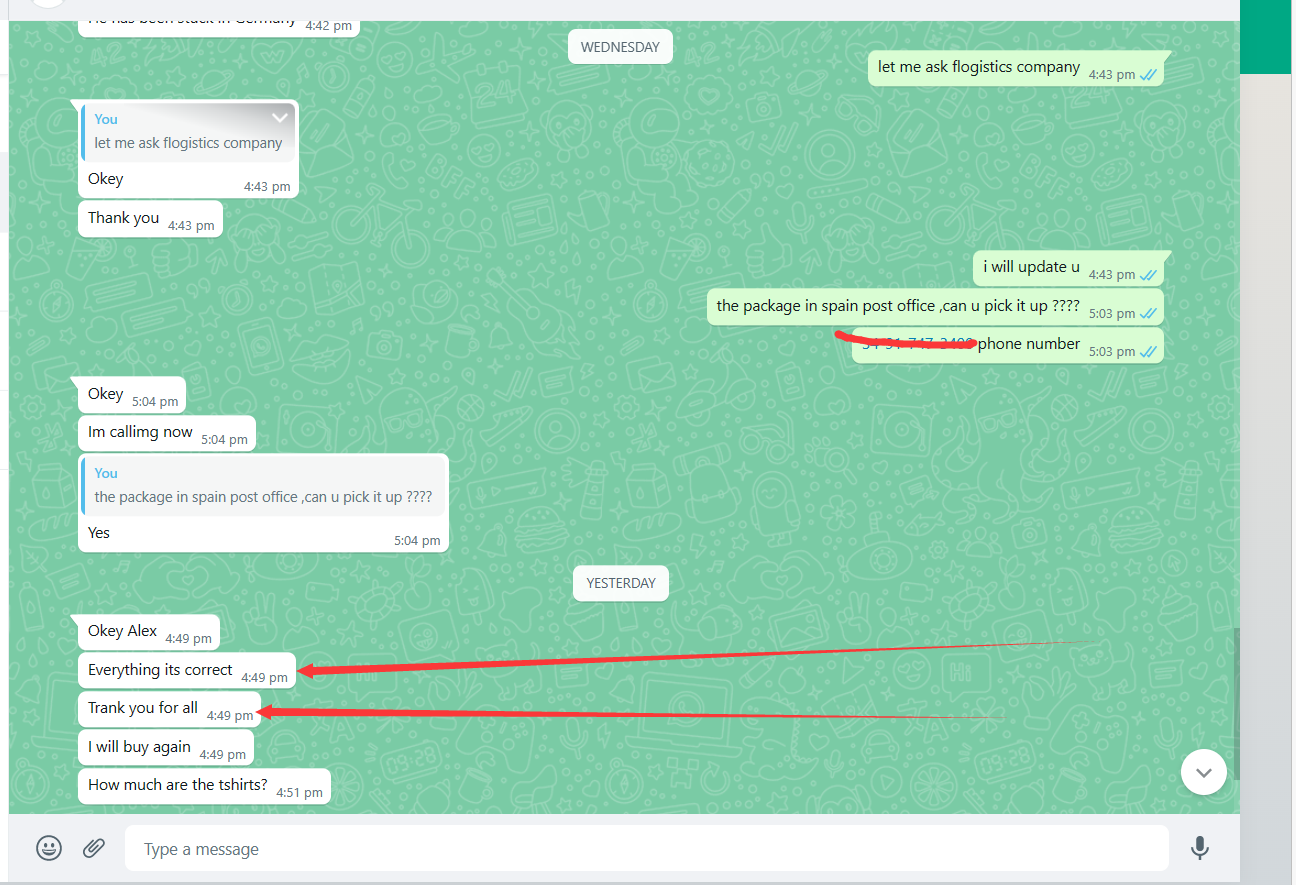Select the "Im callimg now" message
This screenshot has height=885, width=1296.
coord(141,432)
